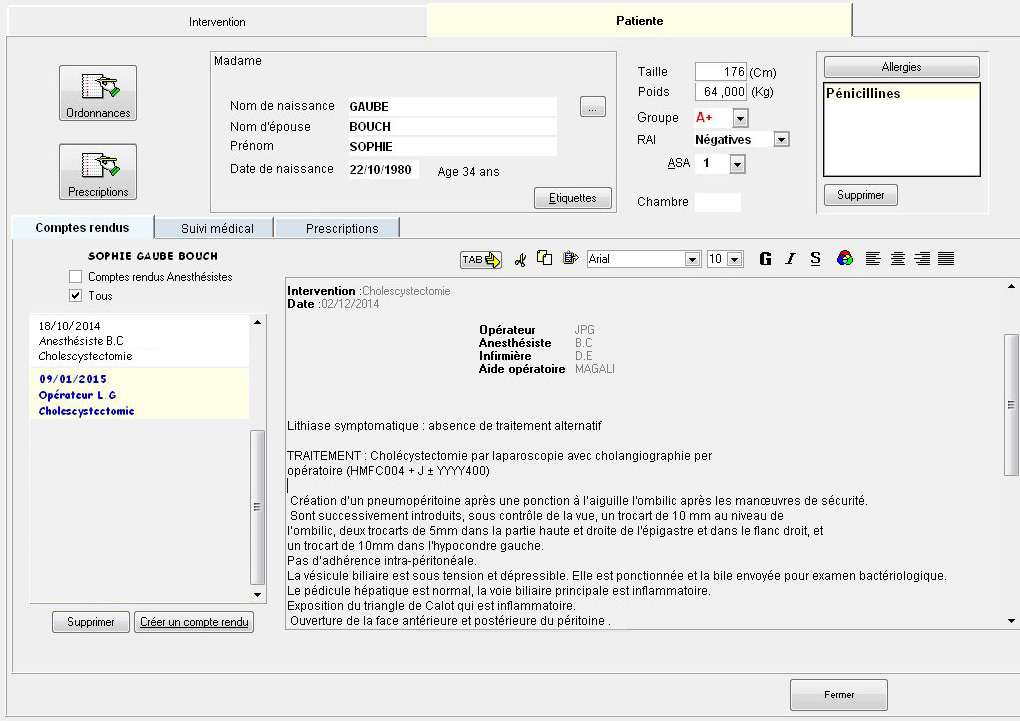Click the scissors cut icon

tap(520, 260)
